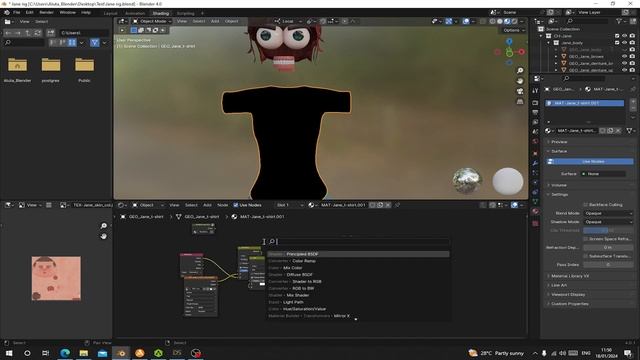This screenshot has width=640, height=360.
Task: Expand the Custom Properties panel
Action: (569, 304)
